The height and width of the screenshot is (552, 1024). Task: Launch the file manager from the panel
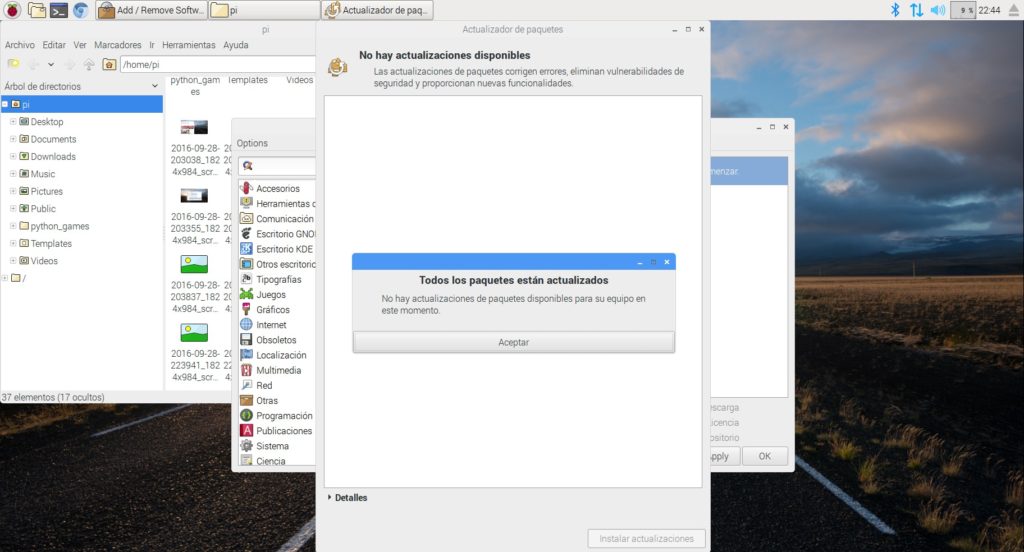37,10
